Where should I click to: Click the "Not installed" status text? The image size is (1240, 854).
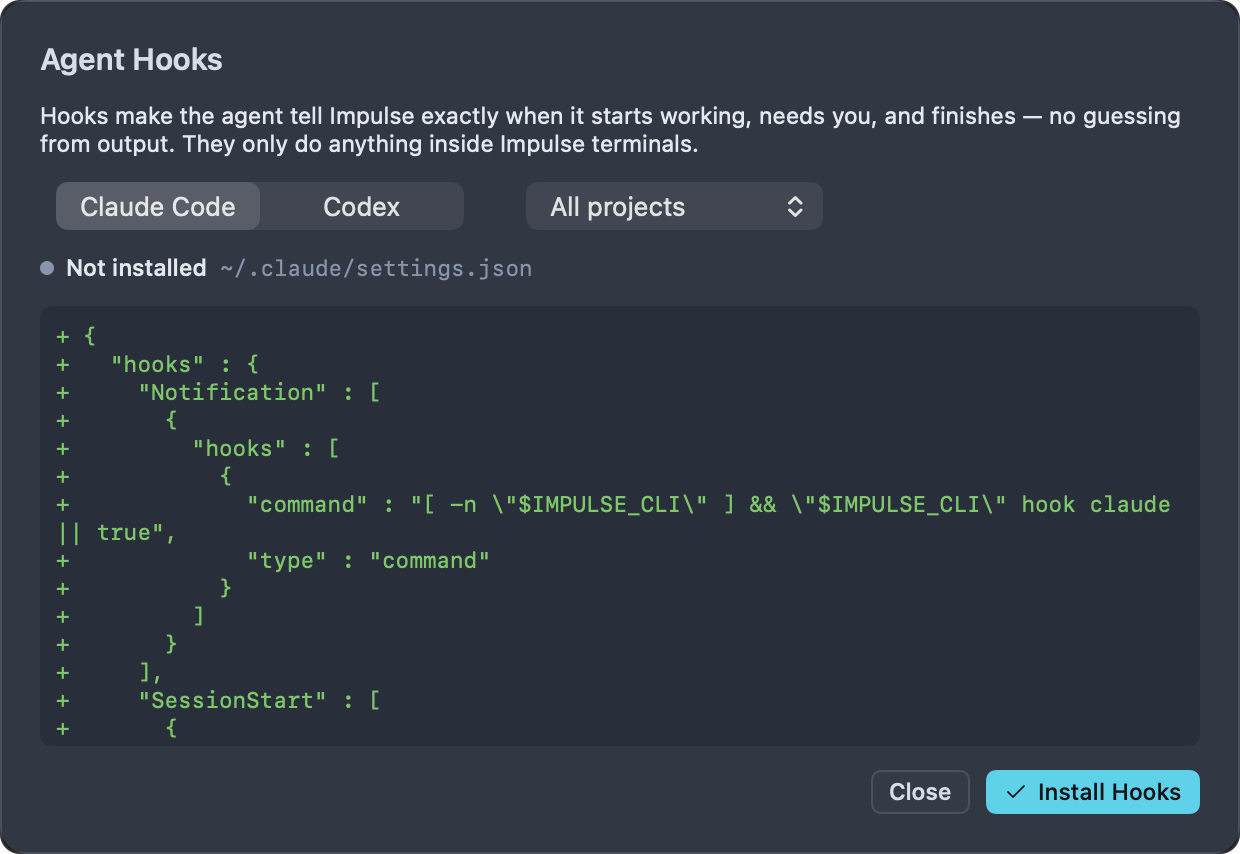pyautogui.click(x=136, y=268)
